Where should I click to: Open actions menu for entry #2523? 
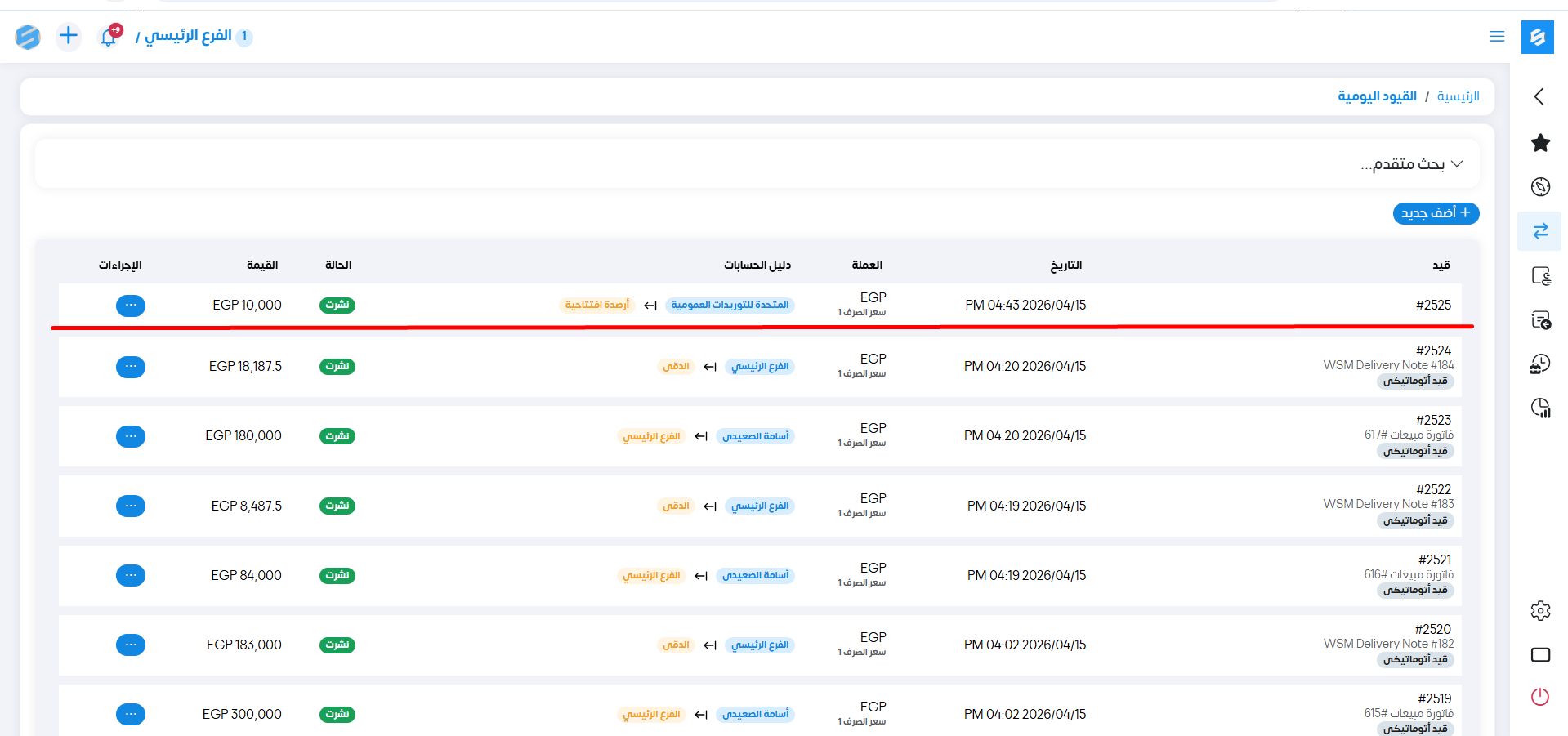point(131,436)
